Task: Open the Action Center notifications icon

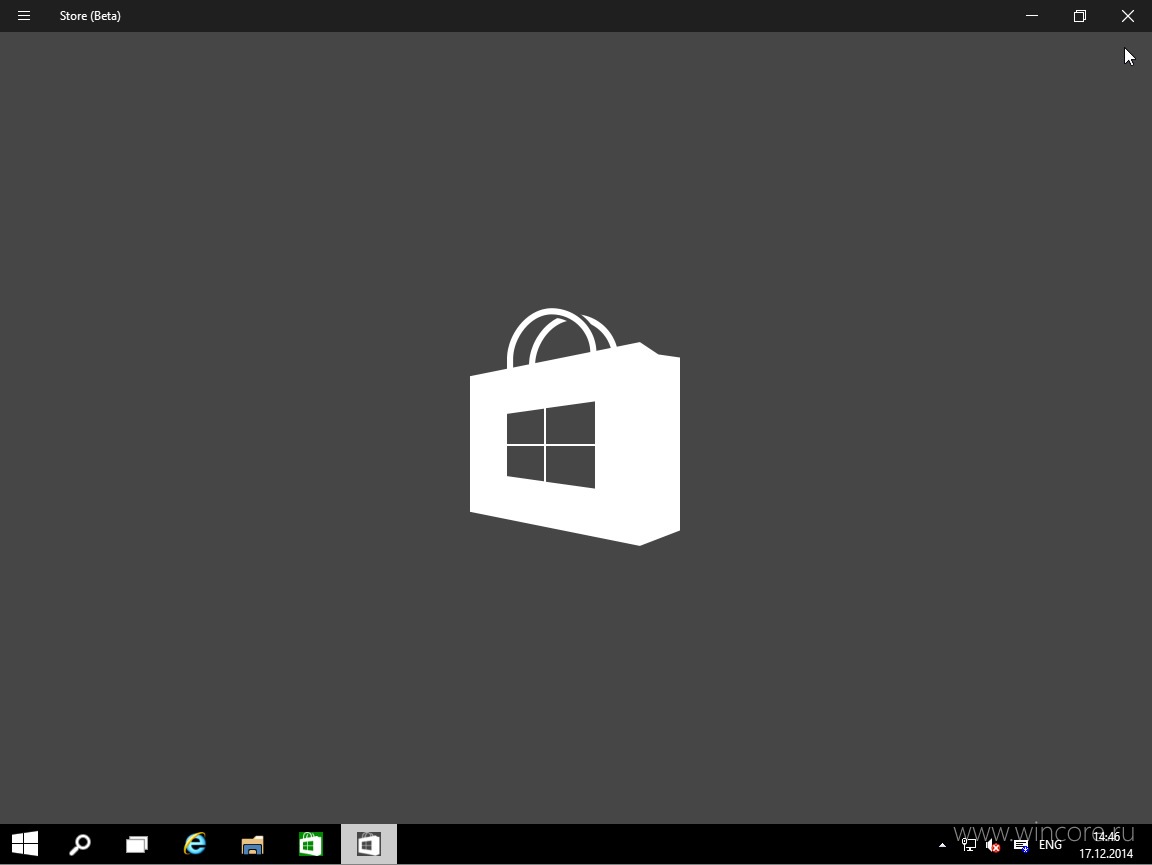Action: (x=1020, y=846)
